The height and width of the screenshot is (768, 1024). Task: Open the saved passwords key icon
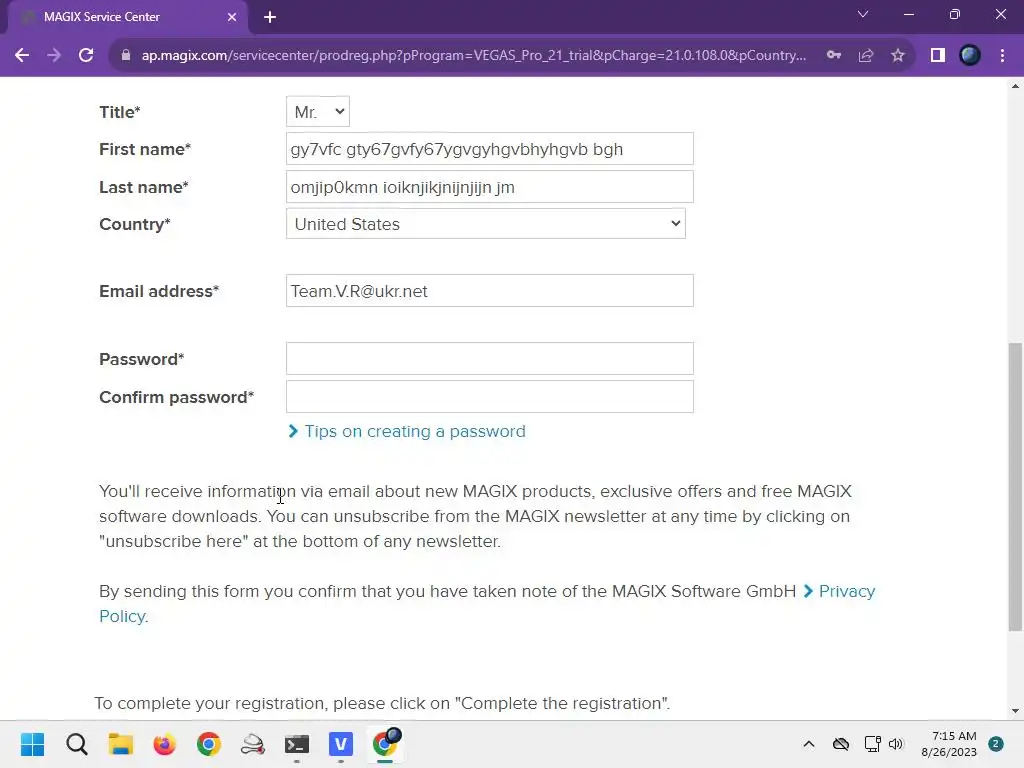[834, 56]
